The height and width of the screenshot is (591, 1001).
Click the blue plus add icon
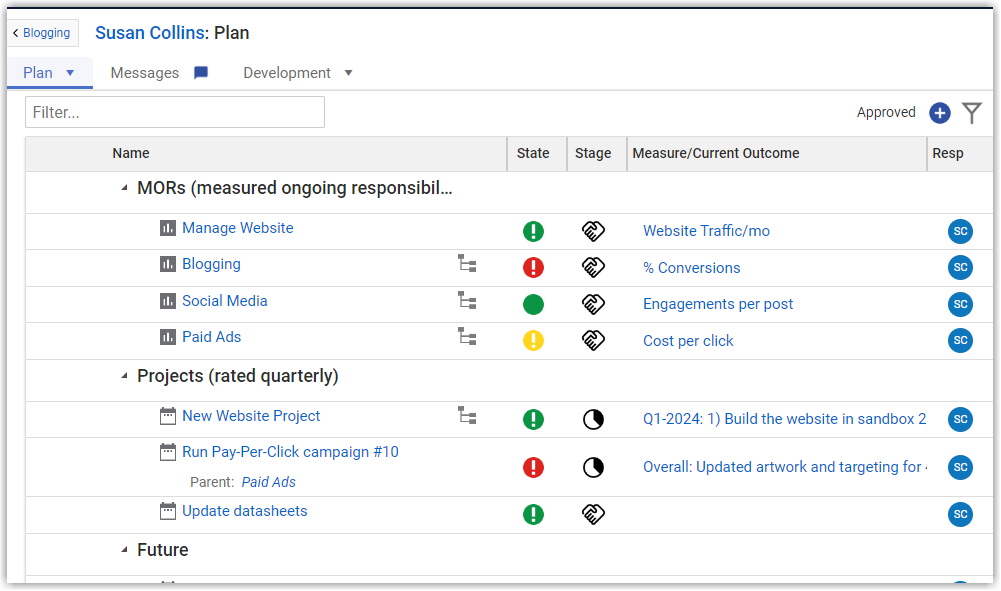[939, 113]
